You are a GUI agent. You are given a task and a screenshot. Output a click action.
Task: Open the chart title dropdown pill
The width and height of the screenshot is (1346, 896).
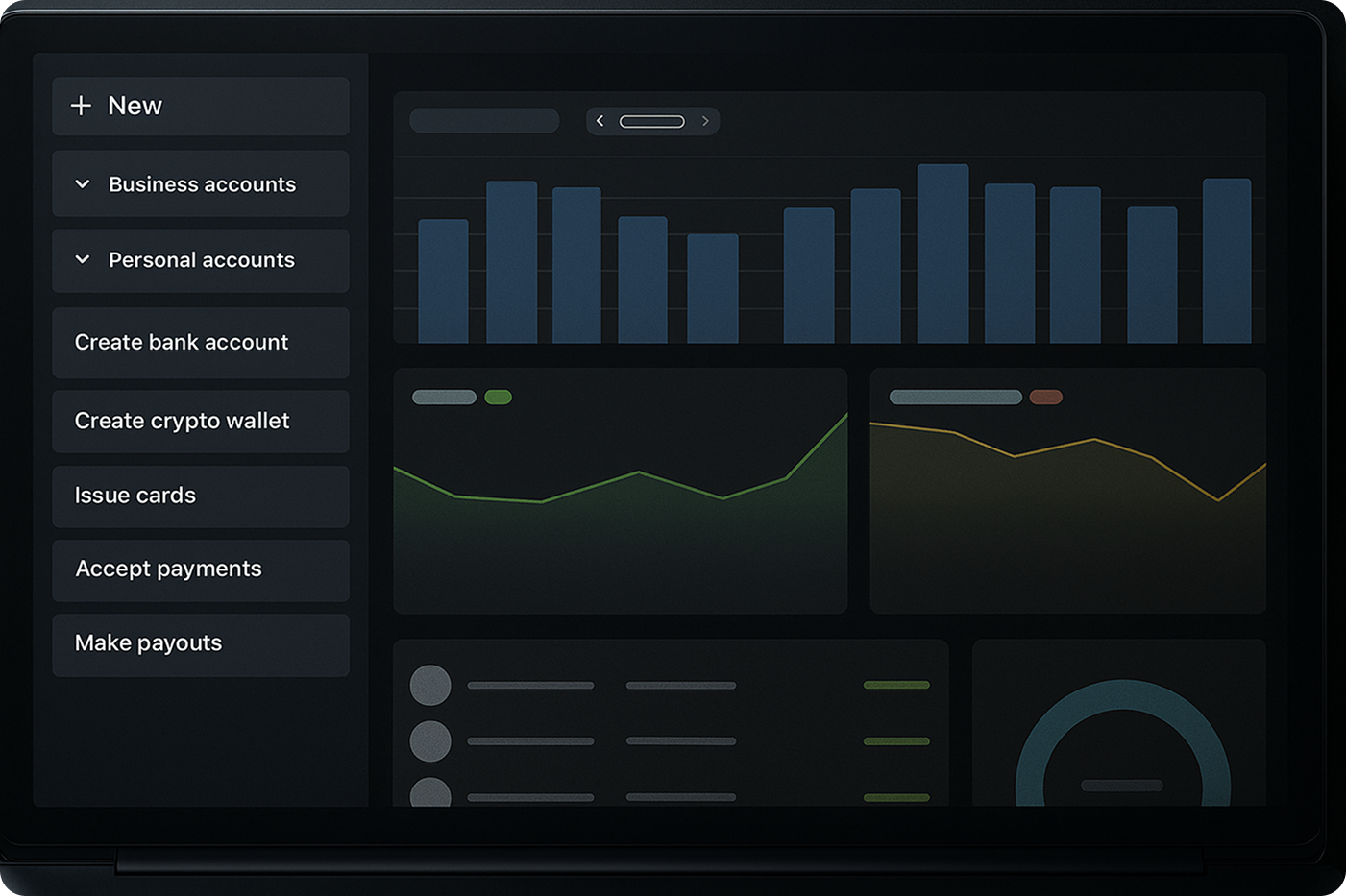pos(484,121)
